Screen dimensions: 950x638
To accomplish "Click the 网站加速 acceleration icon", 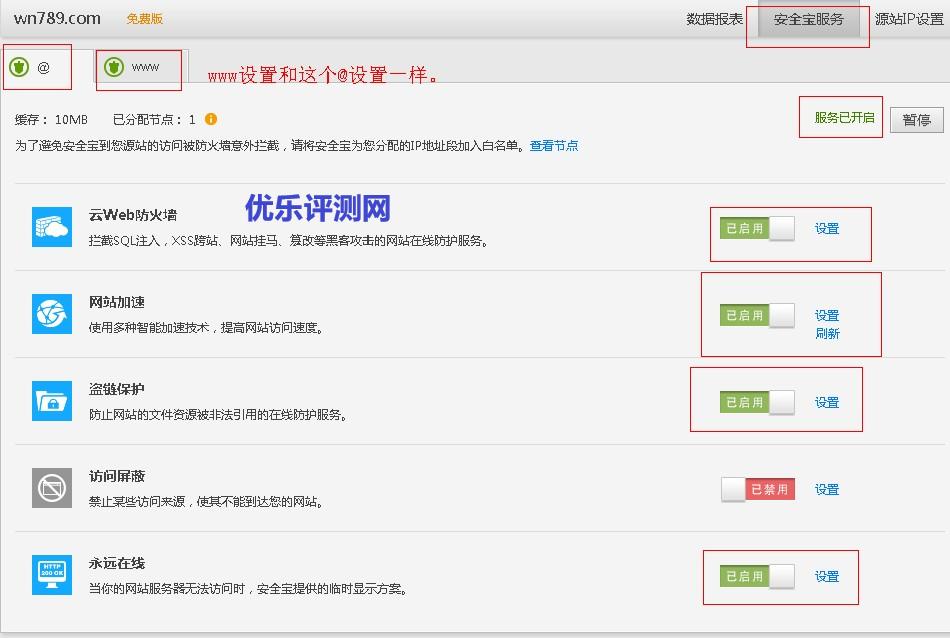I will (52, 314).
